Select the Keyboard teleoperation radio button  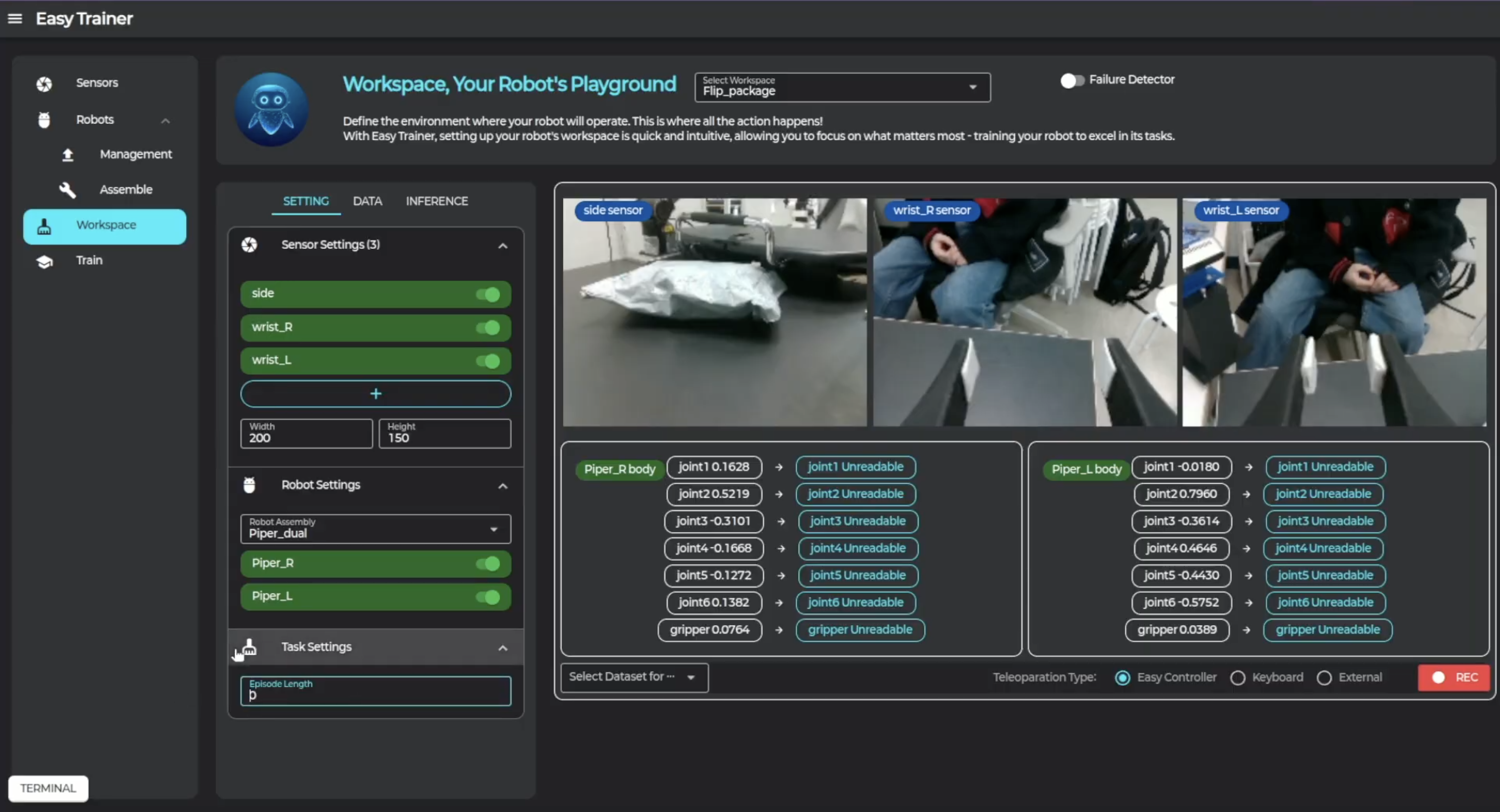(x=1238, y=678)
